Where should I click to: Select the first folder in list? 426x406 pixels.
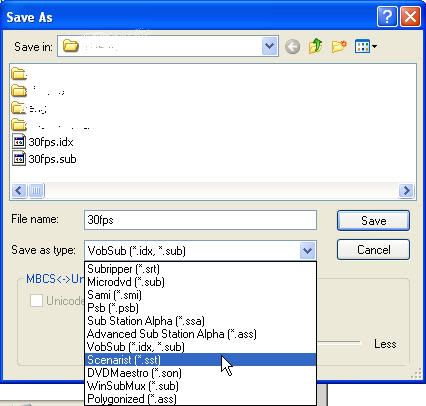click(x=19, y=74)
